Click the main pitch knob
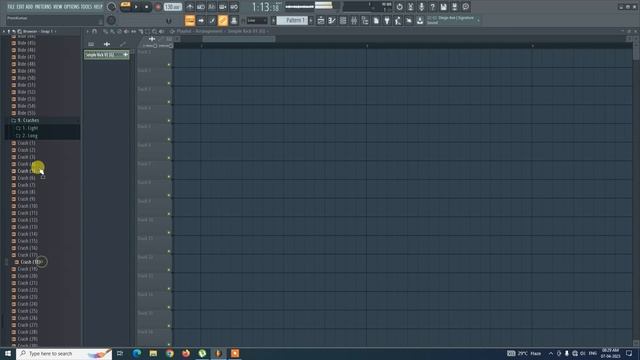 tap(111, 20)
